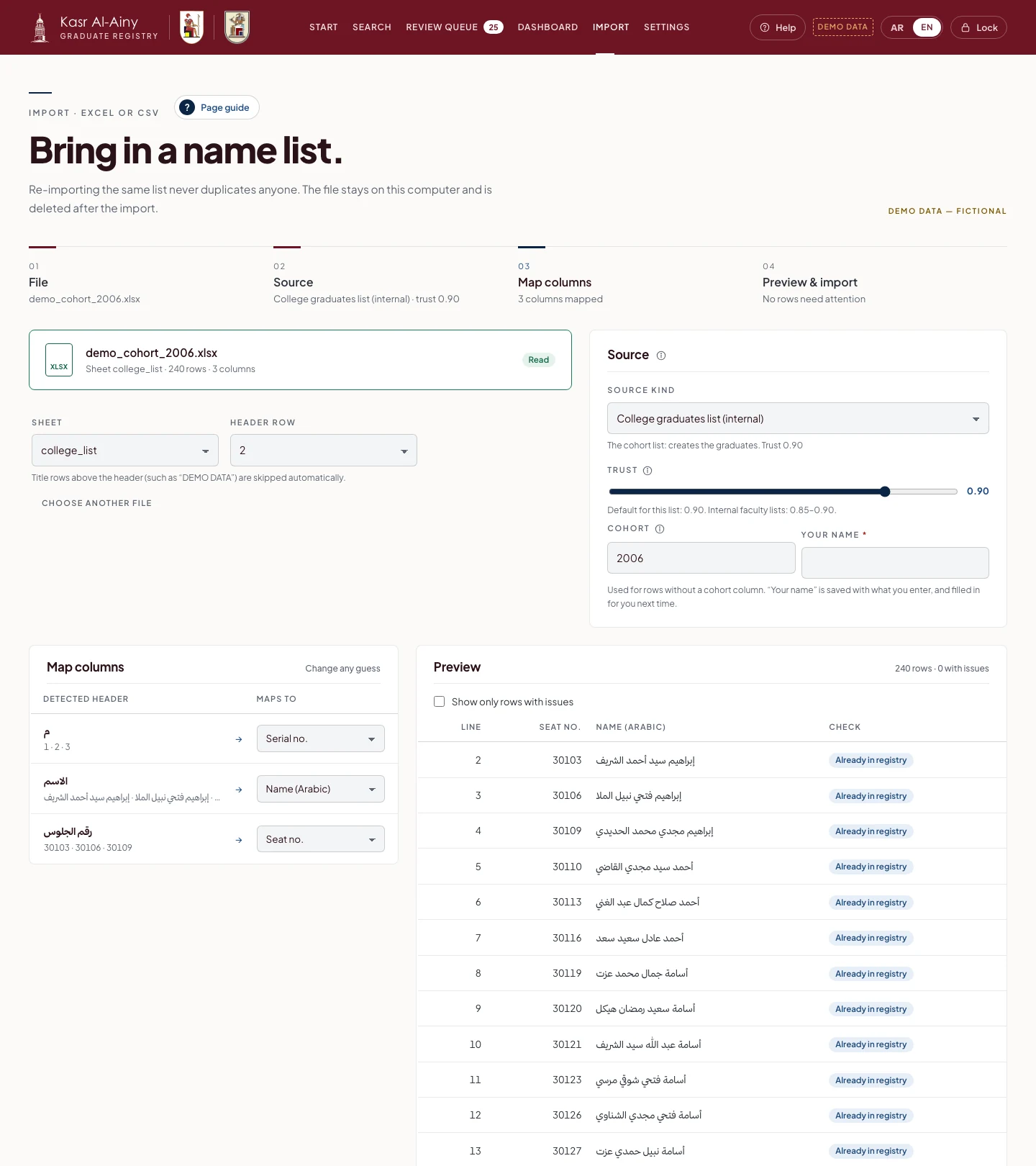Click the Your Name input field
Image resolution: width=1036 pixels, height=1166 pixels.
895,563
